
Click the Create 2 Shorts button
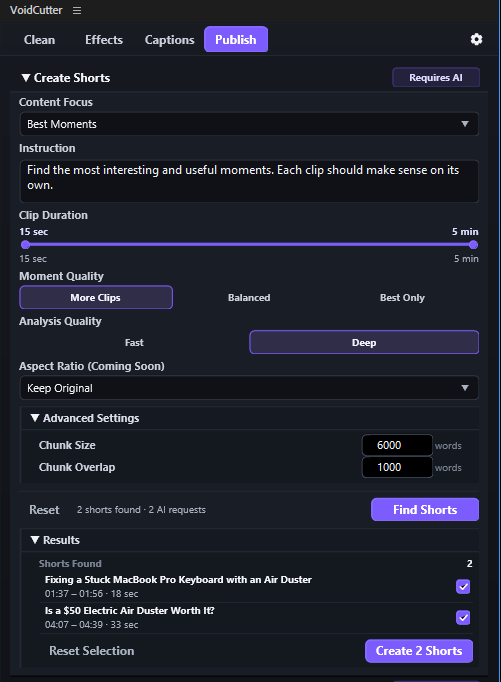click(x=419, y=651)
